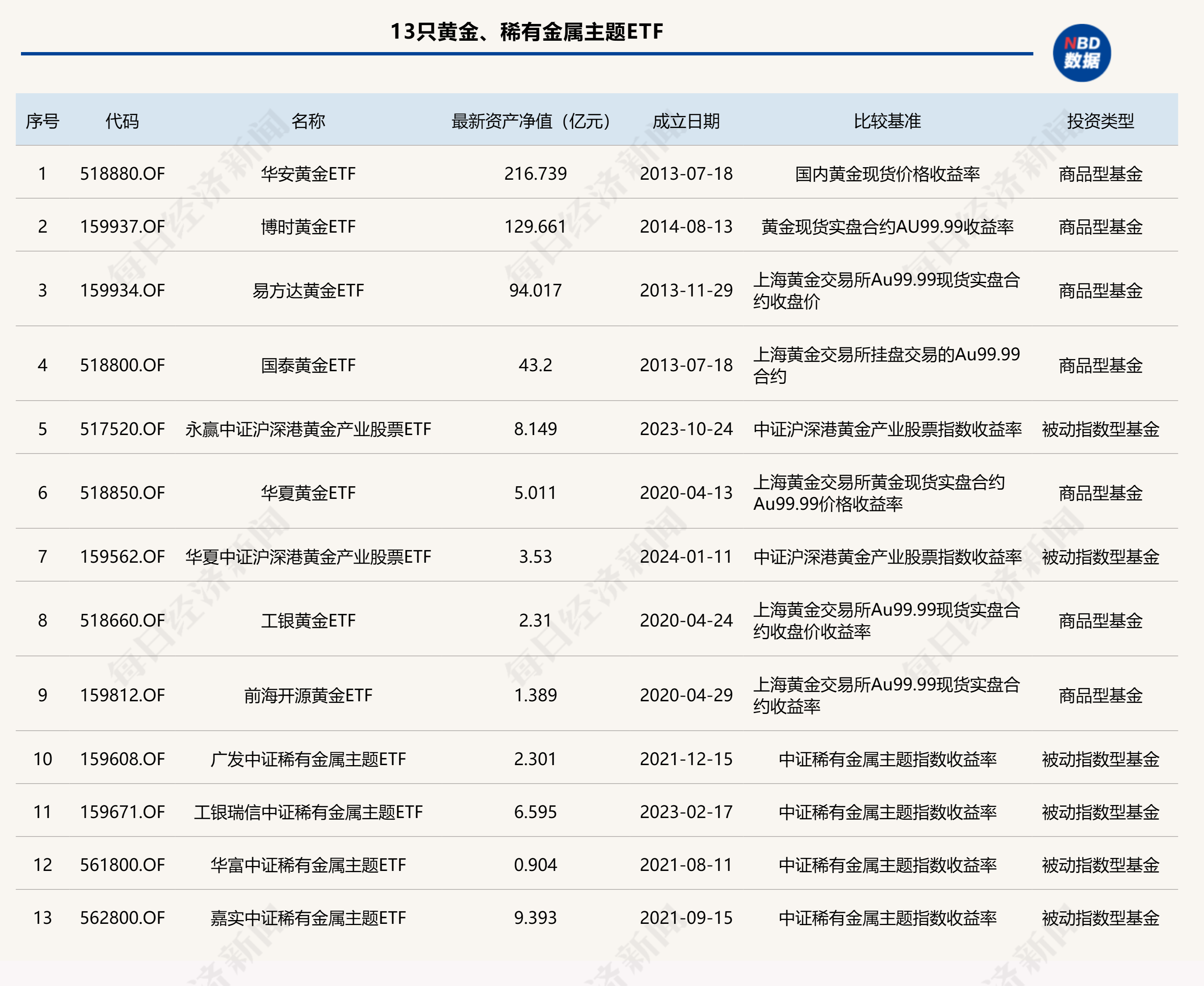Screen dimensions: 1204x986
Task: Select the 华夏中证沪深港黄金产业股票ETF cell
Action: pyautogui.click(x=308, y=556)
